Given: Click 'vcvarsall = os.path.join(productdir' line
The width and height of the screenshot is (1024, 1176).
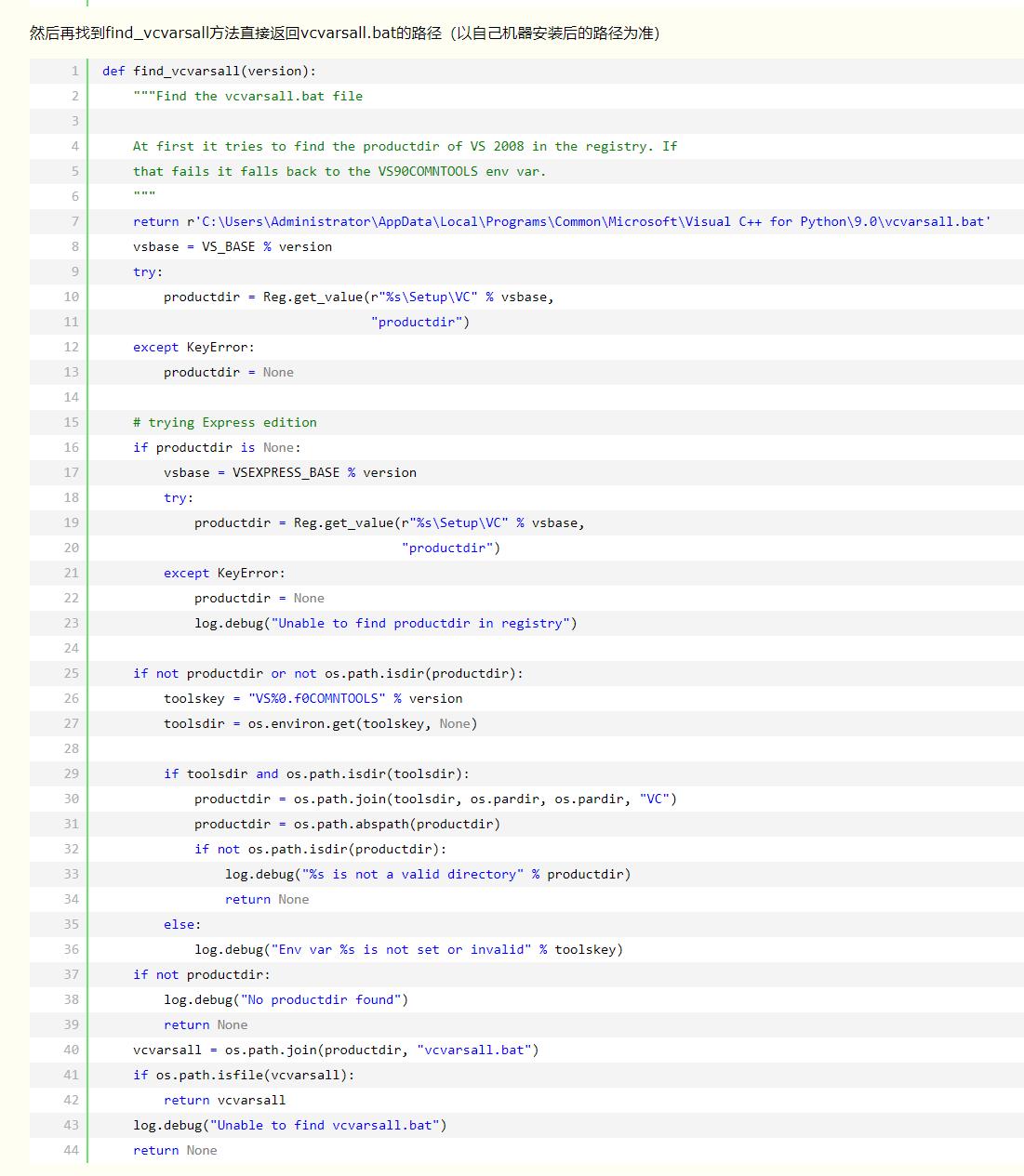Looking at the screenshot, I should [x=336, y=1050].
